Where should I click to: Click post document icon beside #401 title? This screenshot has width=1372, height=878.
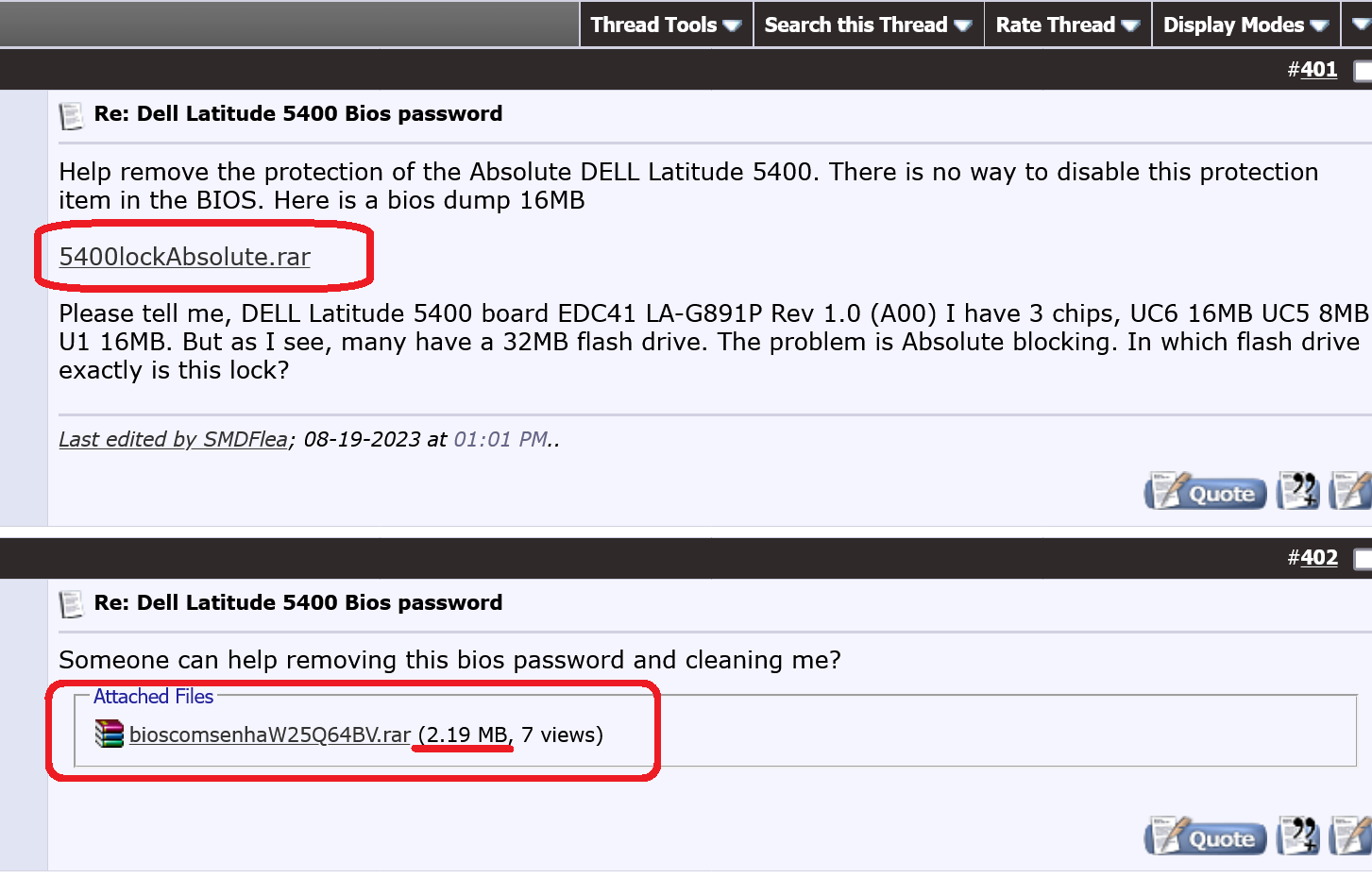pos(71,116)
